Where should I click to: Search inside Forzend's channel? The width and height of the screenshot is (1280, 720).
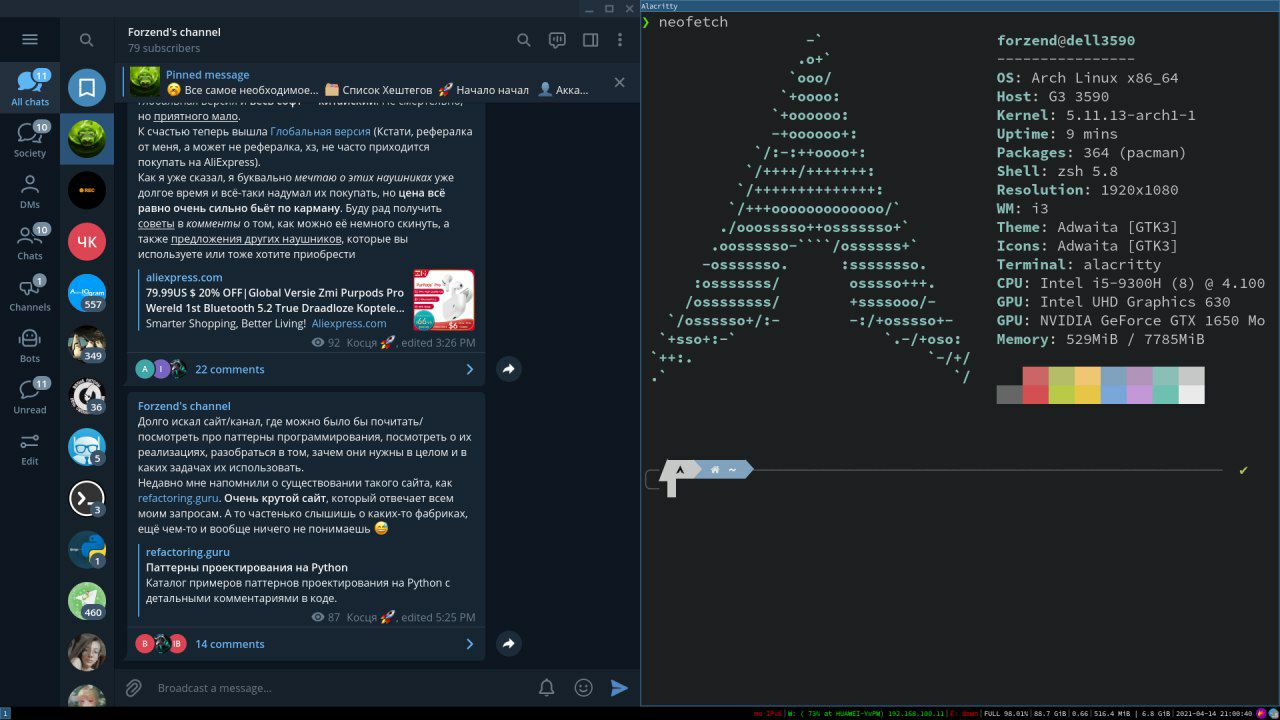pos(524,40)
